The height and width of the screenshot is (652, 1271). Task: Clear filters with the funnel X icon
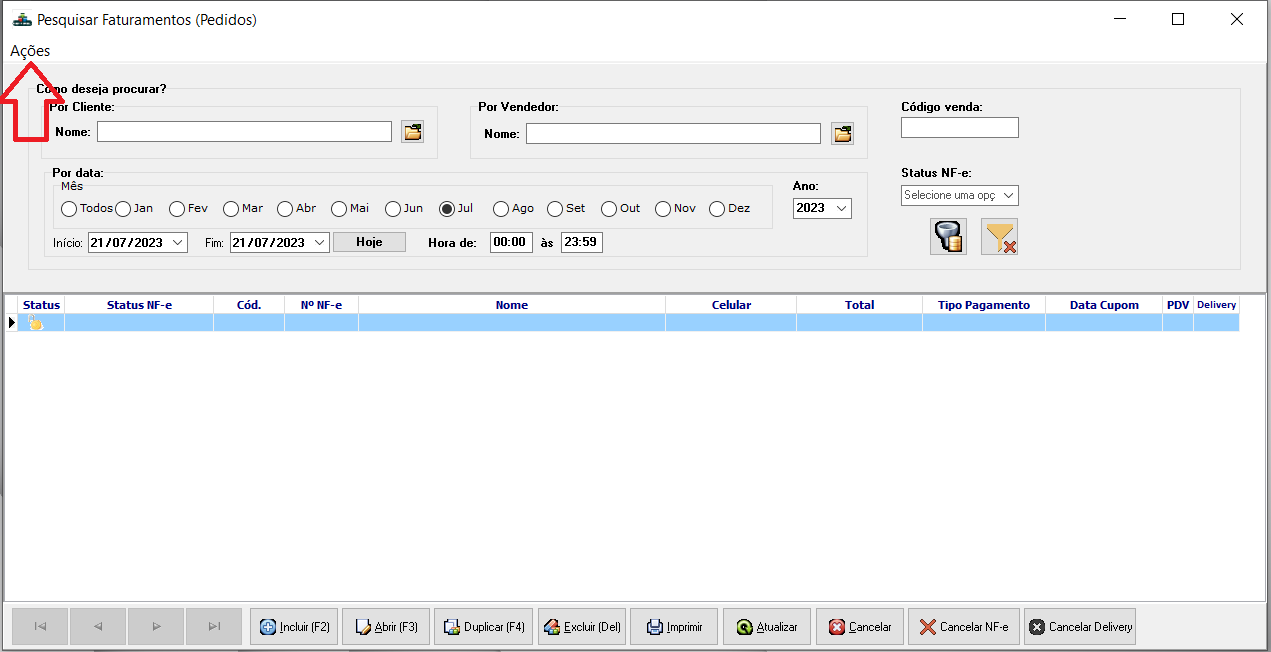[x=999, y=237]
